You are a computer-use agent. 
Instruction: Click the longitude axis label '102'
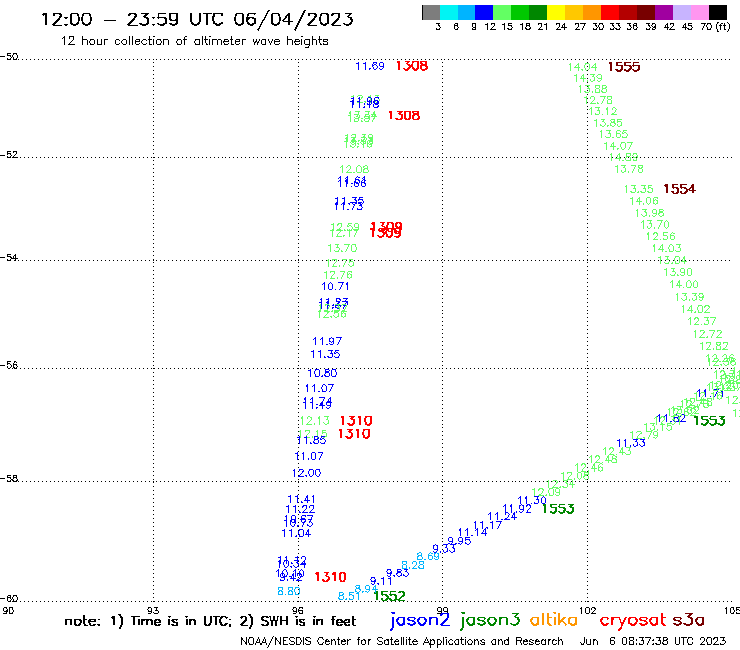(x=588, y=610)
